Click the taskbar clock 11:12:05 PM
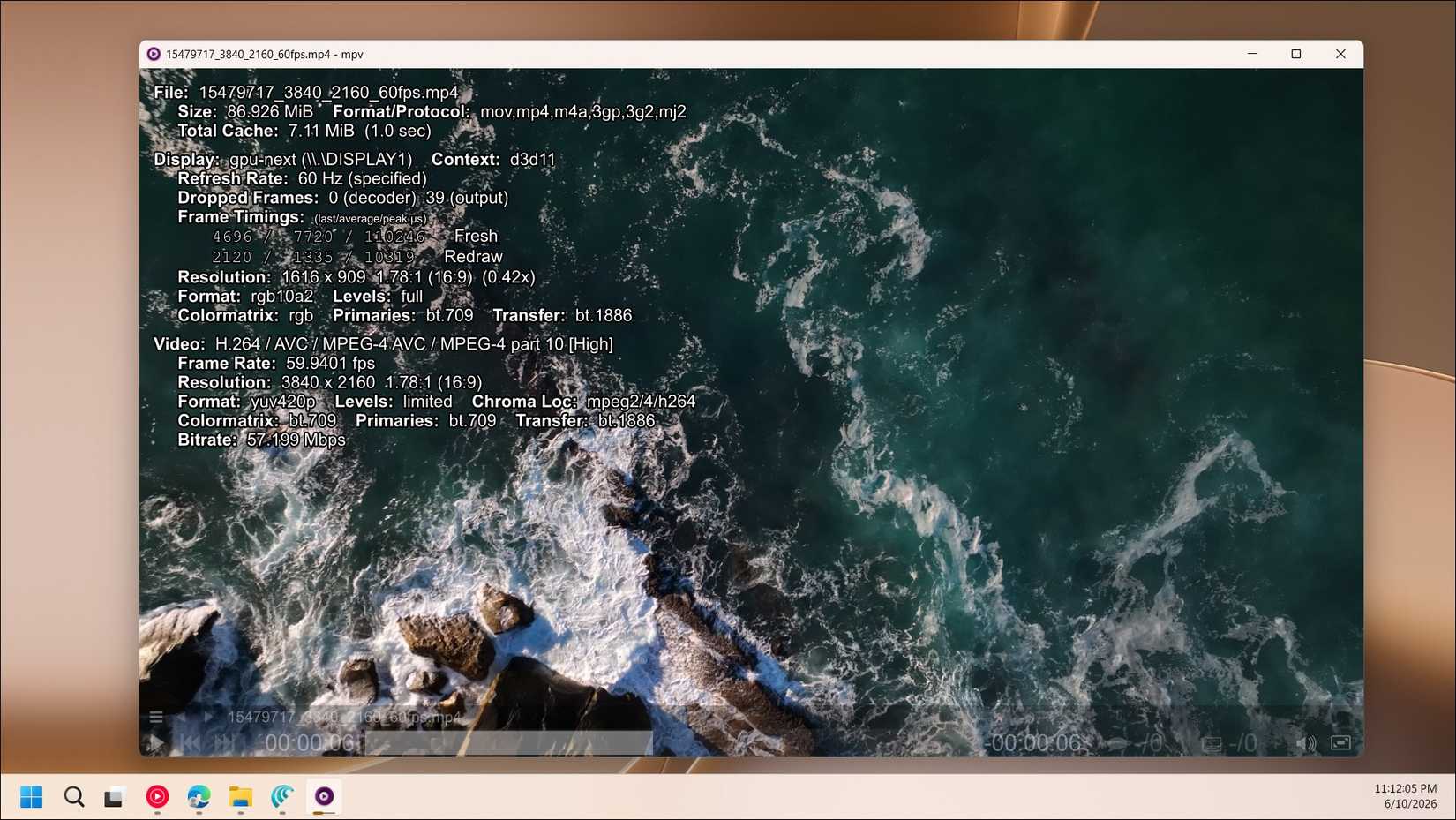 [1405, 788]
